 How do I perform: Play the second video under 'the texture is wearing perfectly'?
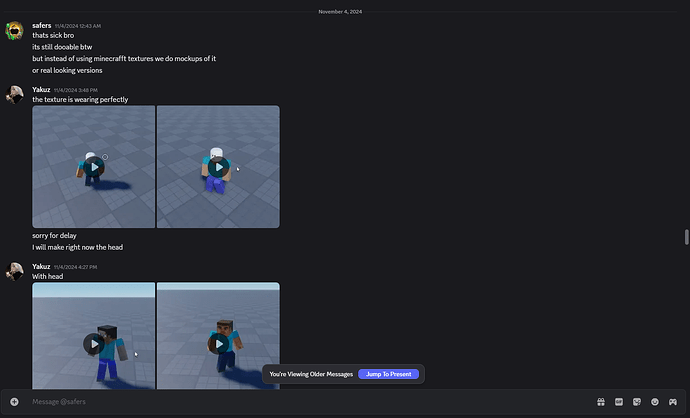tap(218, 167)
